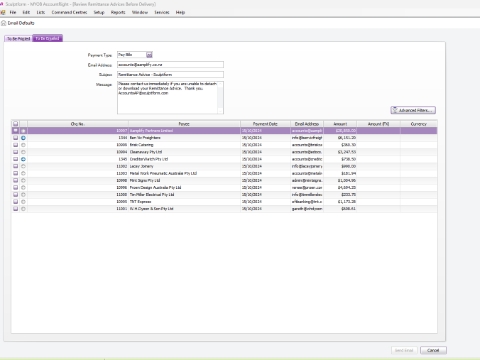The width and height of the screenshot is (480, 360).
Task: Click the payment date in the Lacey Joinery row
Action: (252, 166)
